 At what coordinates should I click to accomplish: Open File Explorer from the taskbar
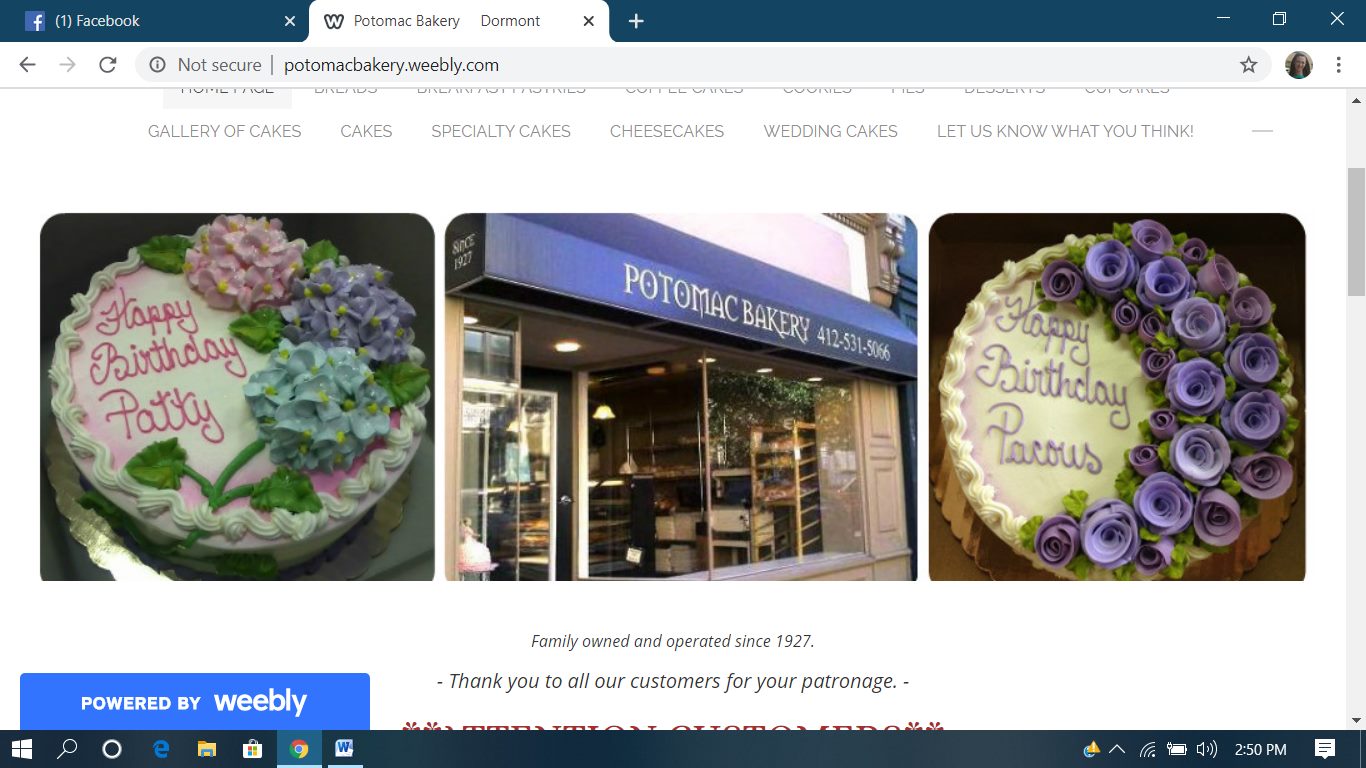[206, 749]
